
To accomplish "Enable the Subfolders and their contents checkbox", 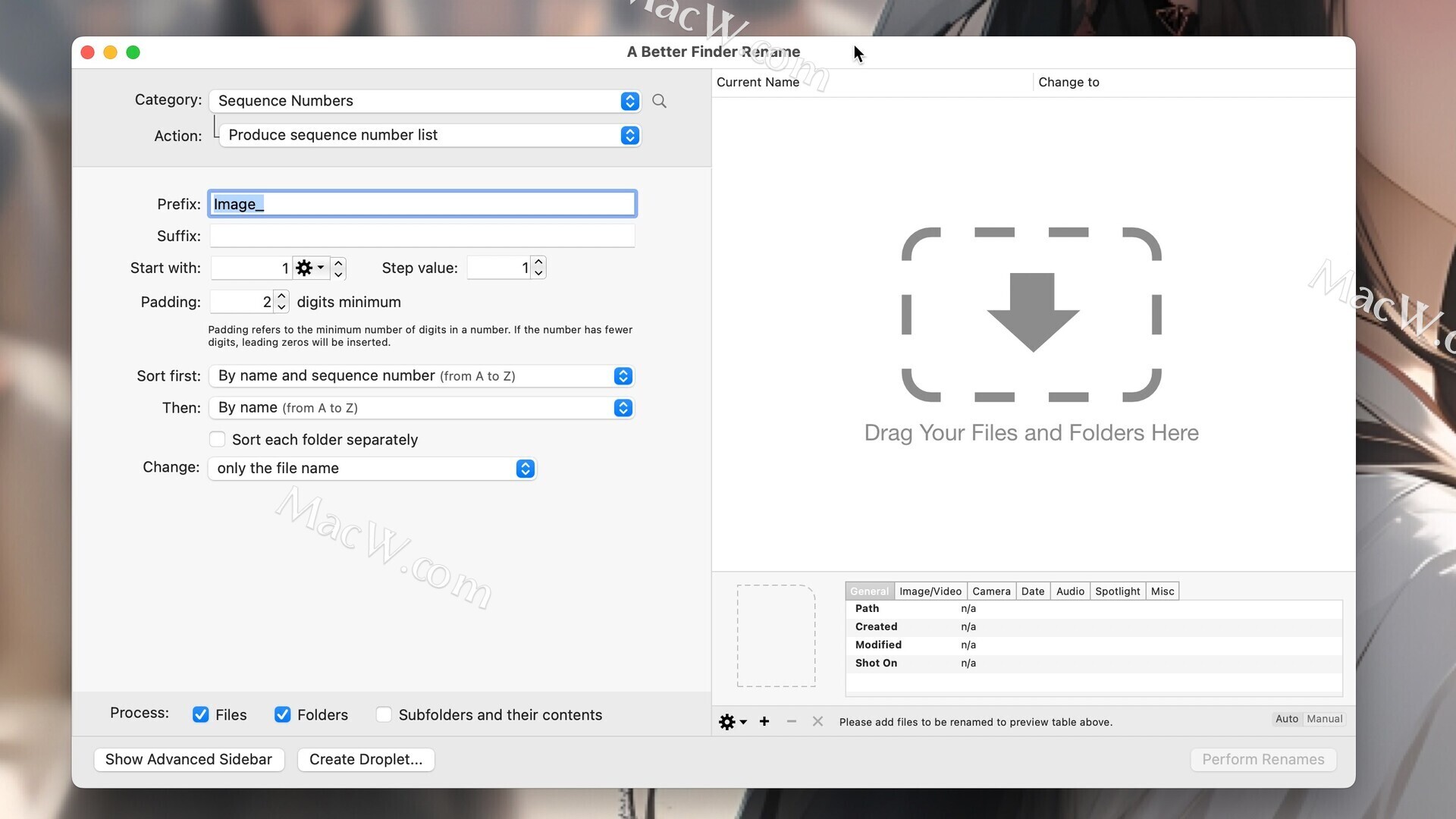I will pyautogui.click(x=384, y=714).
